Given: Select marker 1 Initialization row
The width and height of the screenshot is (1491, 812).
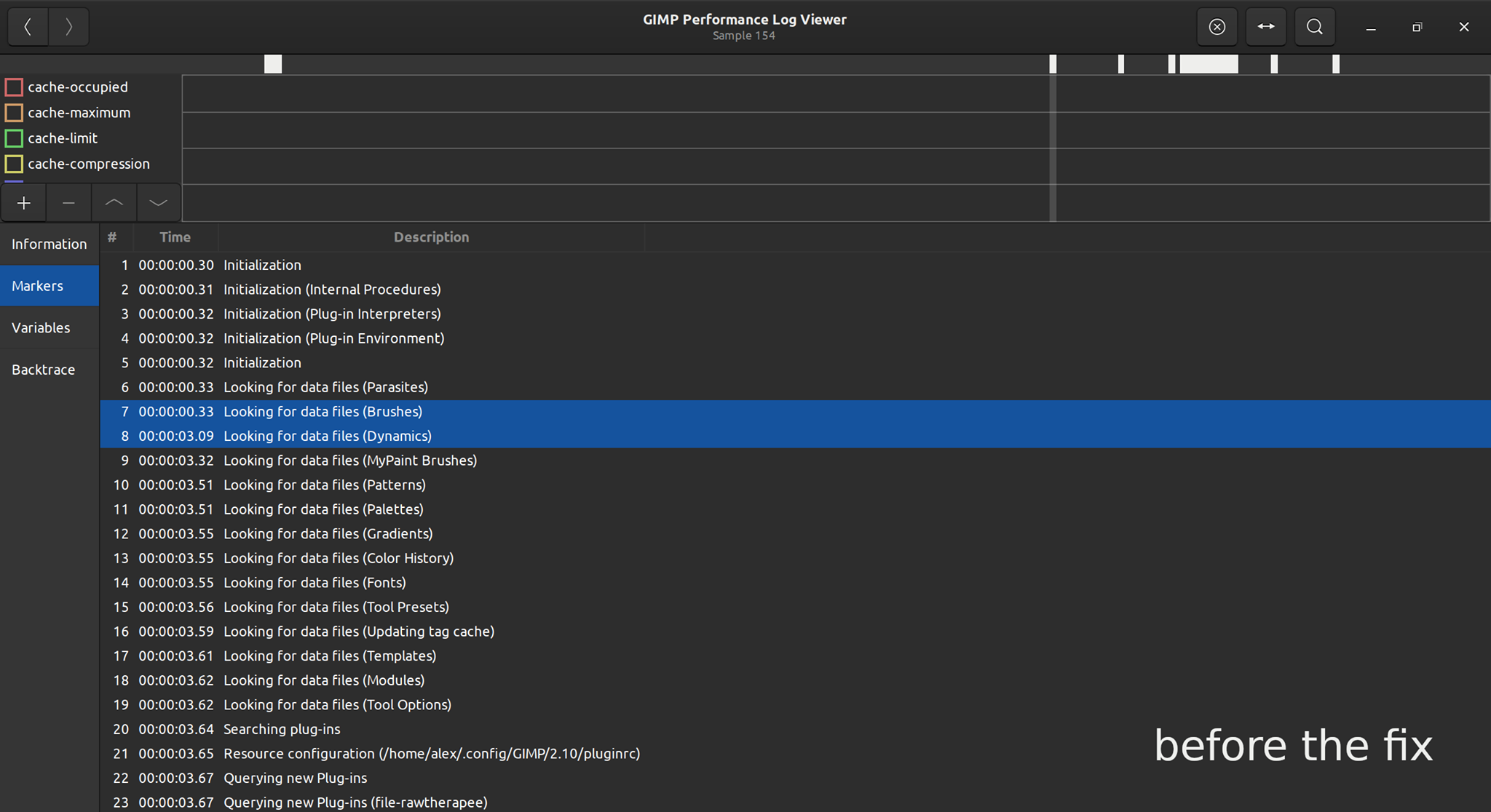Looking at the screenshot, I should [795, 265].
